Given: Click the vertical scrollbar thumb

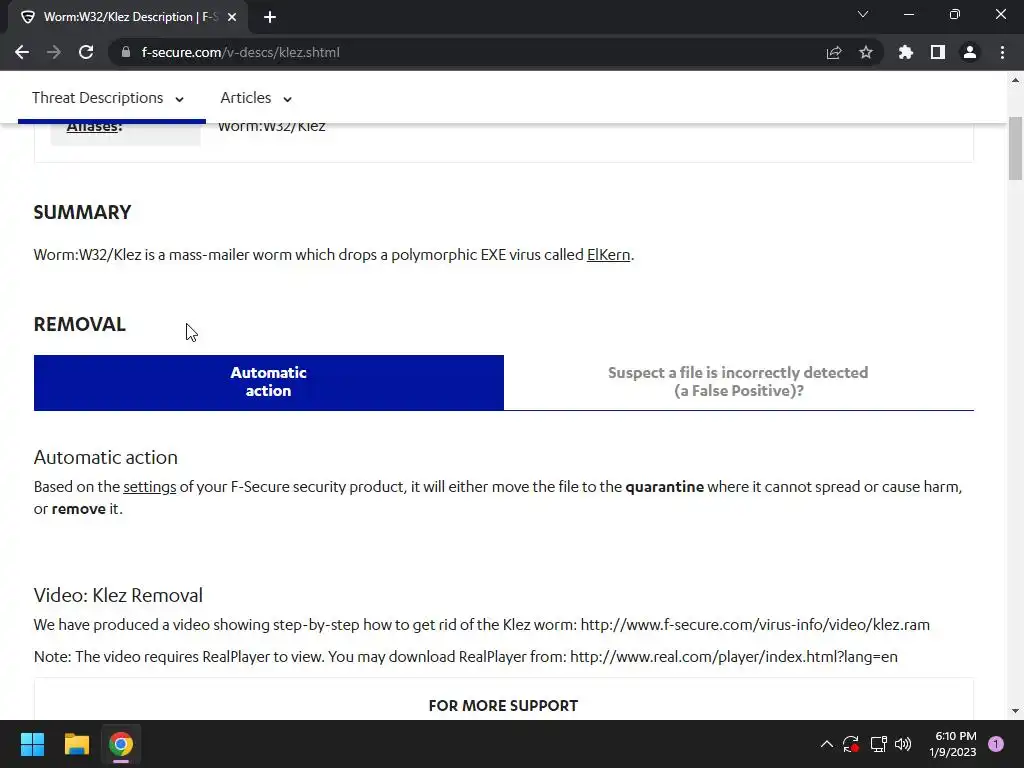Looking at the screenshot, I should [x=1016, y=148].
